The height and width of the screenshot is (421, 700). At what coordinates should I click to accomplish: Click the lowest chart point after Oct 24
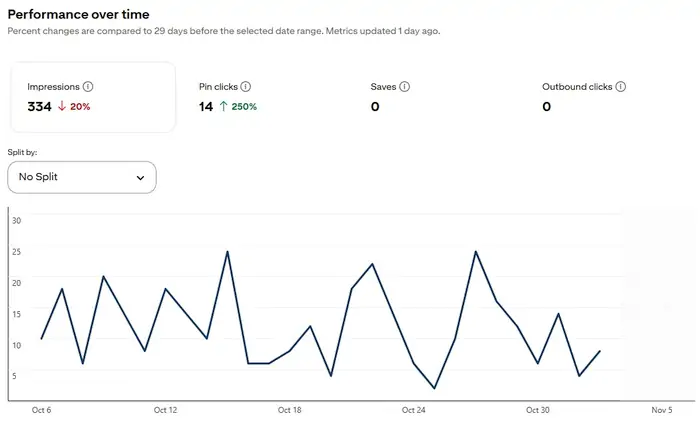[x=434, y=388]
